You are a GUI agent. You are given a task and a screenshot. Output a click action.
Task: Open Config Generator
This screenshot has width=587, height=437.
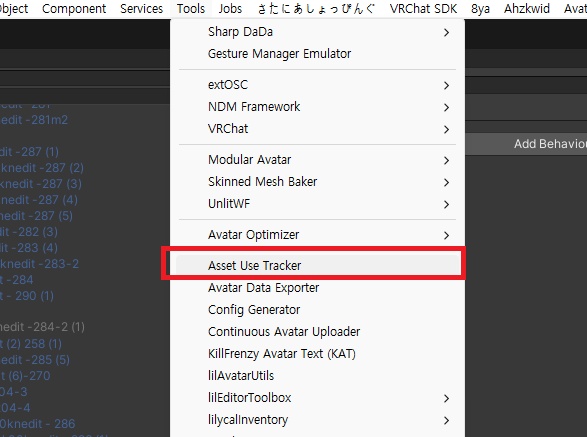point(317,310)
